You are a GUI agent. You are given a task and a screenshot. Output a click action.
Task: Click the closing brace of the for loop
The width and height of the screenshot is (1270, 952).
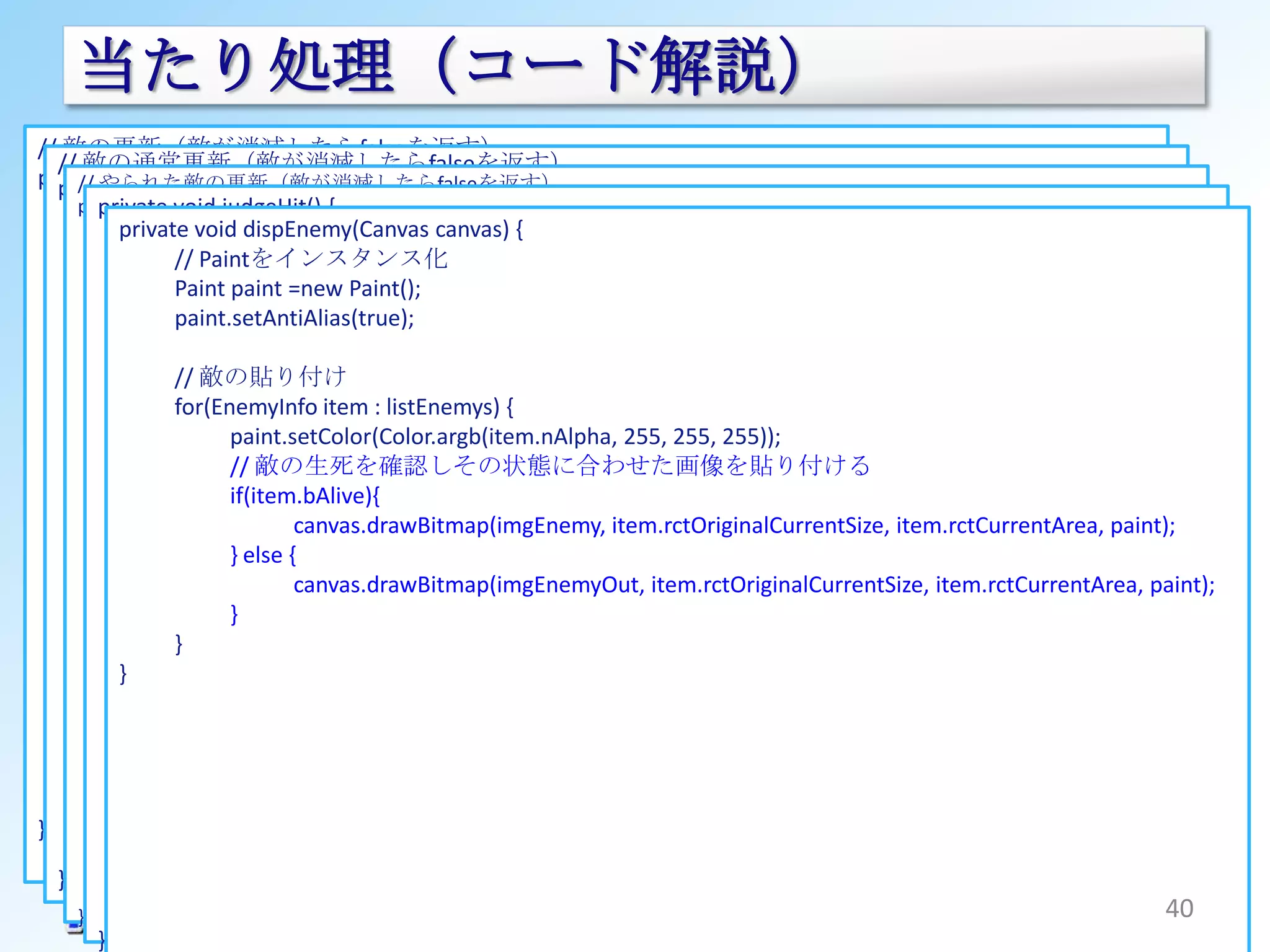[179, 645]
